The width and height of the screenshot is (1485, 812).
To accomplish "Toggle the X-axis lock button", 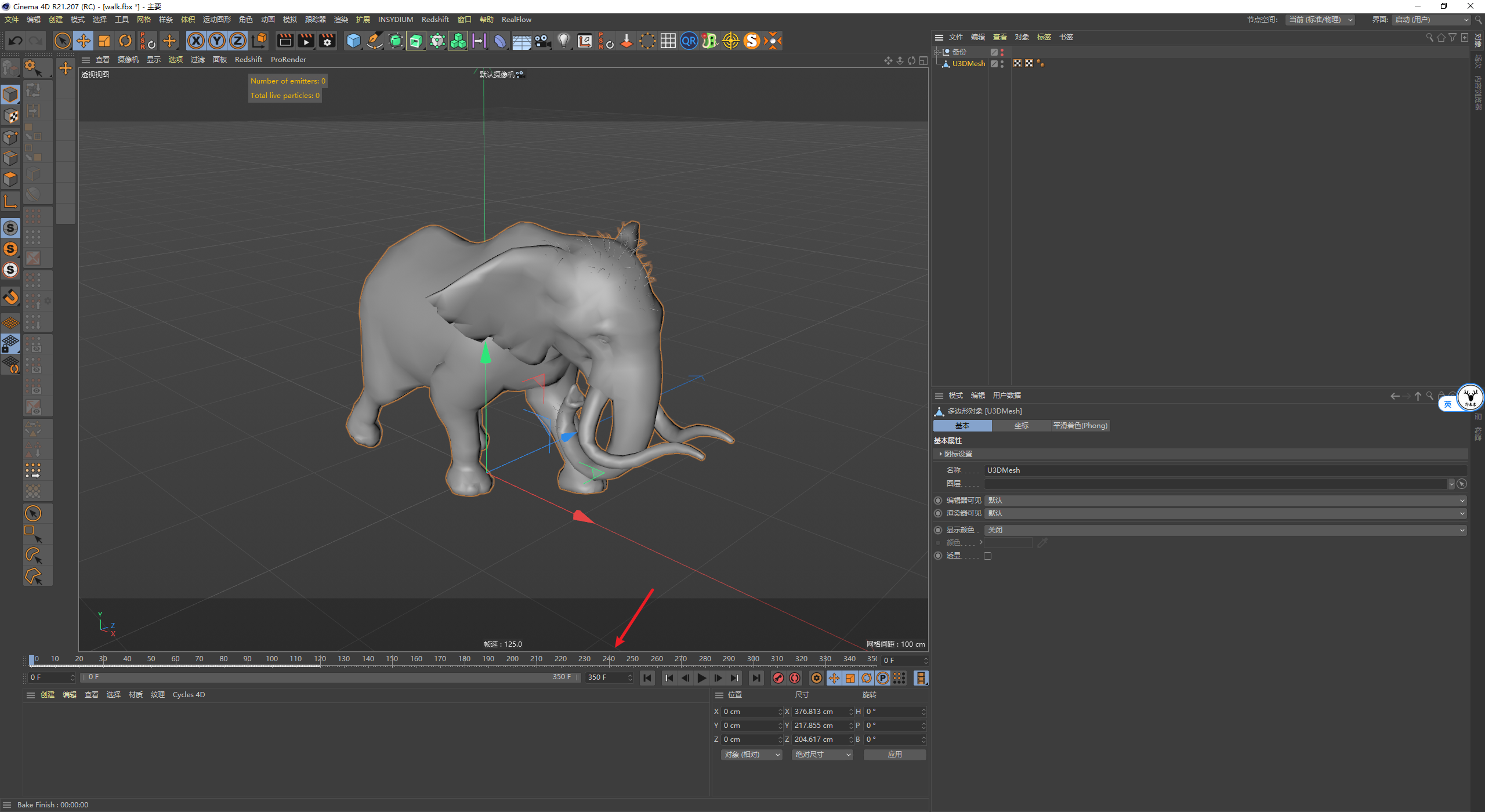I will pos(196,41).
